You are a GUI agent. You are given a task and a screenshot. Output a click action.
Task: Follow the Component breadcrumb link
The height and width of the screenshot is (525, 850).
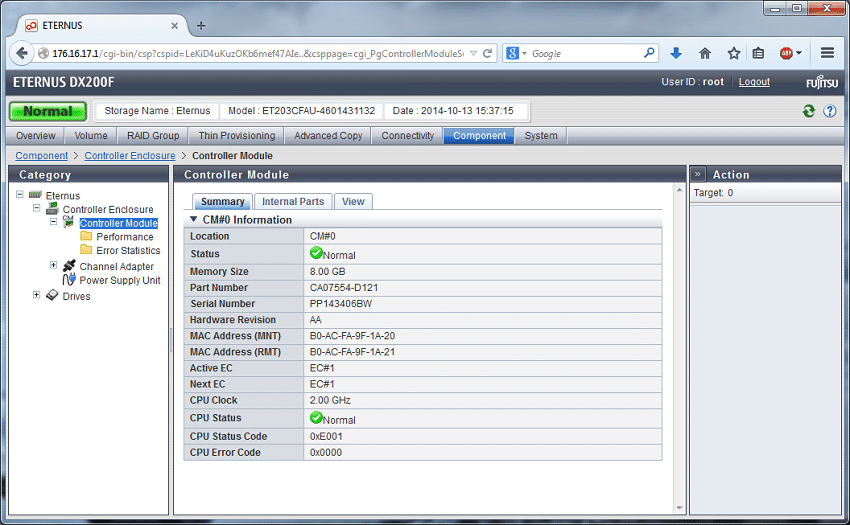[42, 156]
